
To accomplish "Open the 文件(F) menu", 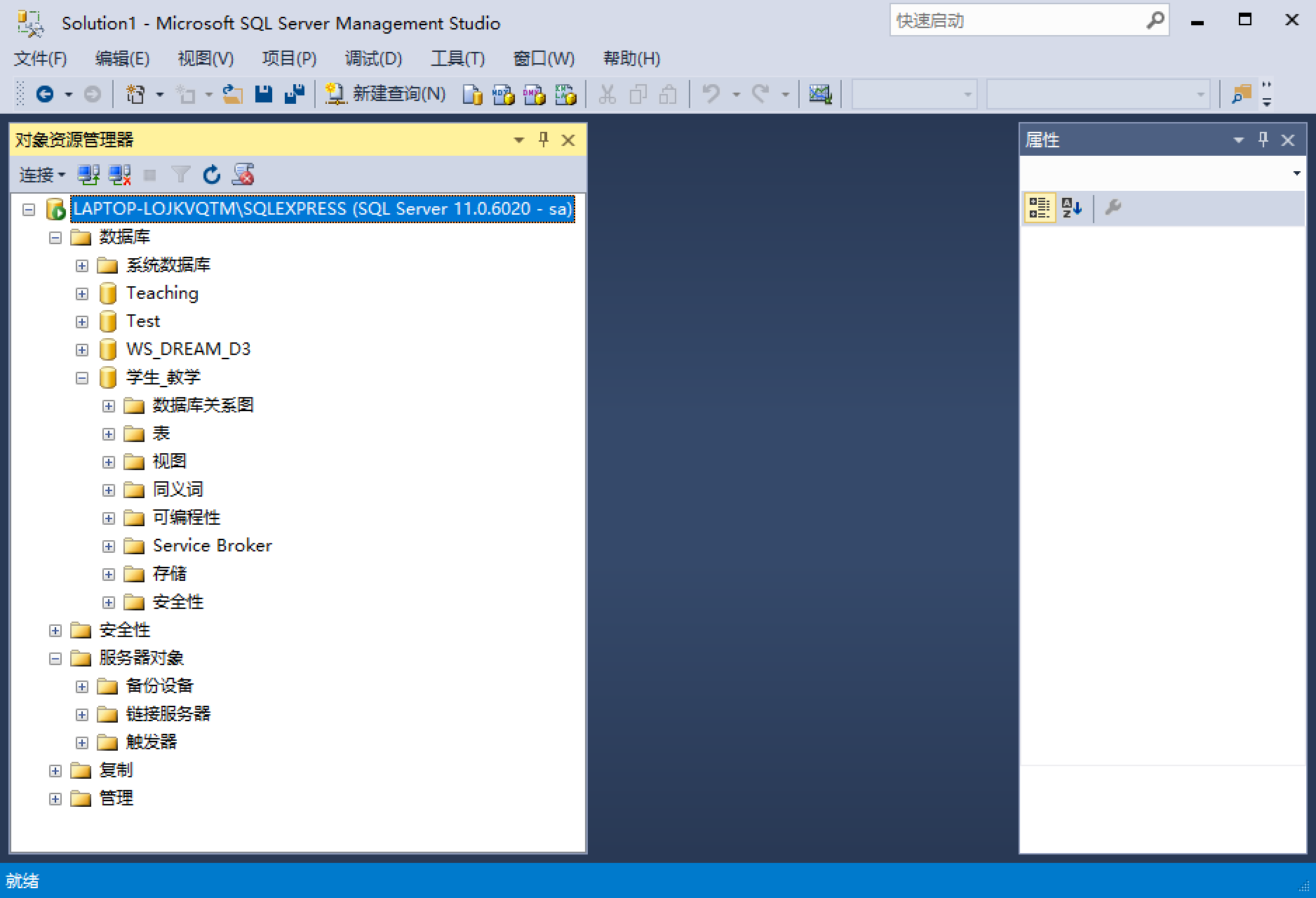I will tap(40, 58).
